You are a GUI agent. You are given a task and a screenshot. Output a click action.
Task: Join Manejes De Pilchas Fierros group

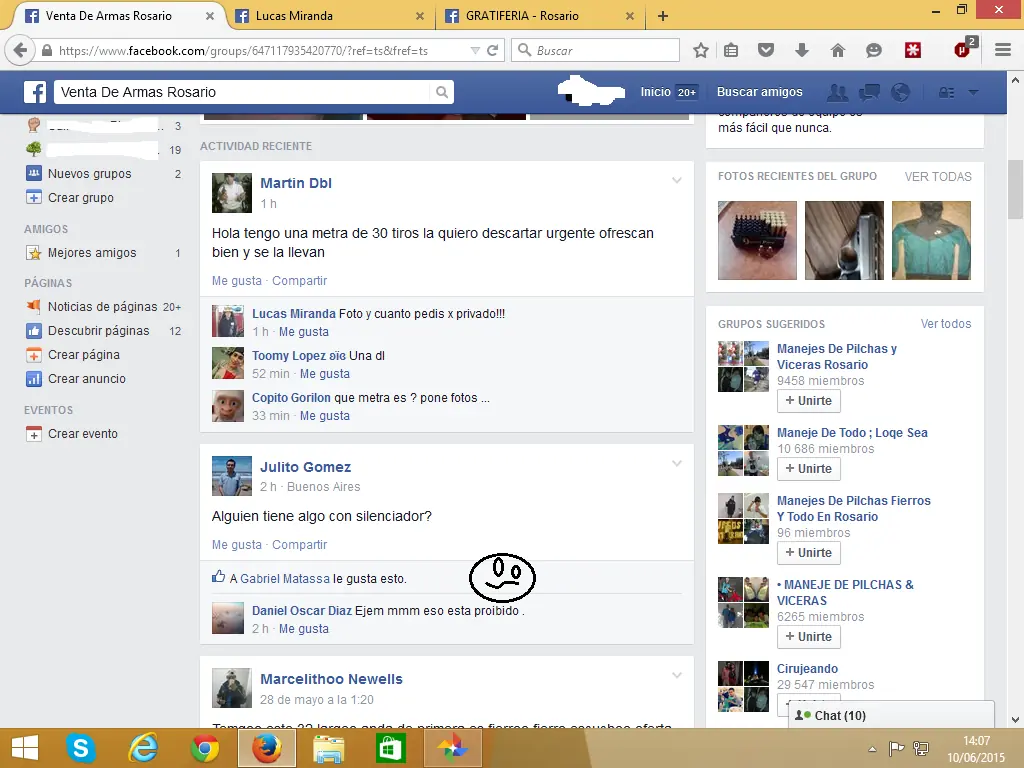808,552
